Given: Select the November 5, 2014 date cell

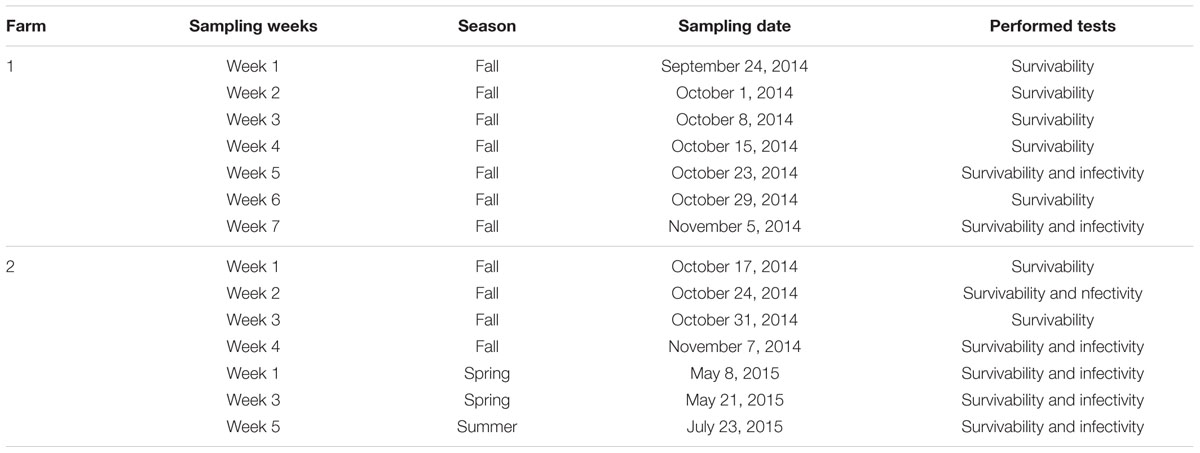Looking at the screenshot, I should click(734, 227).
